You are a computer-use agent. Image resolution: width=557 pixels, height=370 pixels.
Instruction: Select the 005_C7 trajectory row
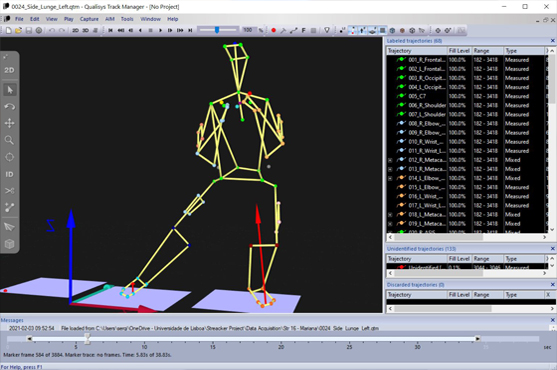(466, 96)
